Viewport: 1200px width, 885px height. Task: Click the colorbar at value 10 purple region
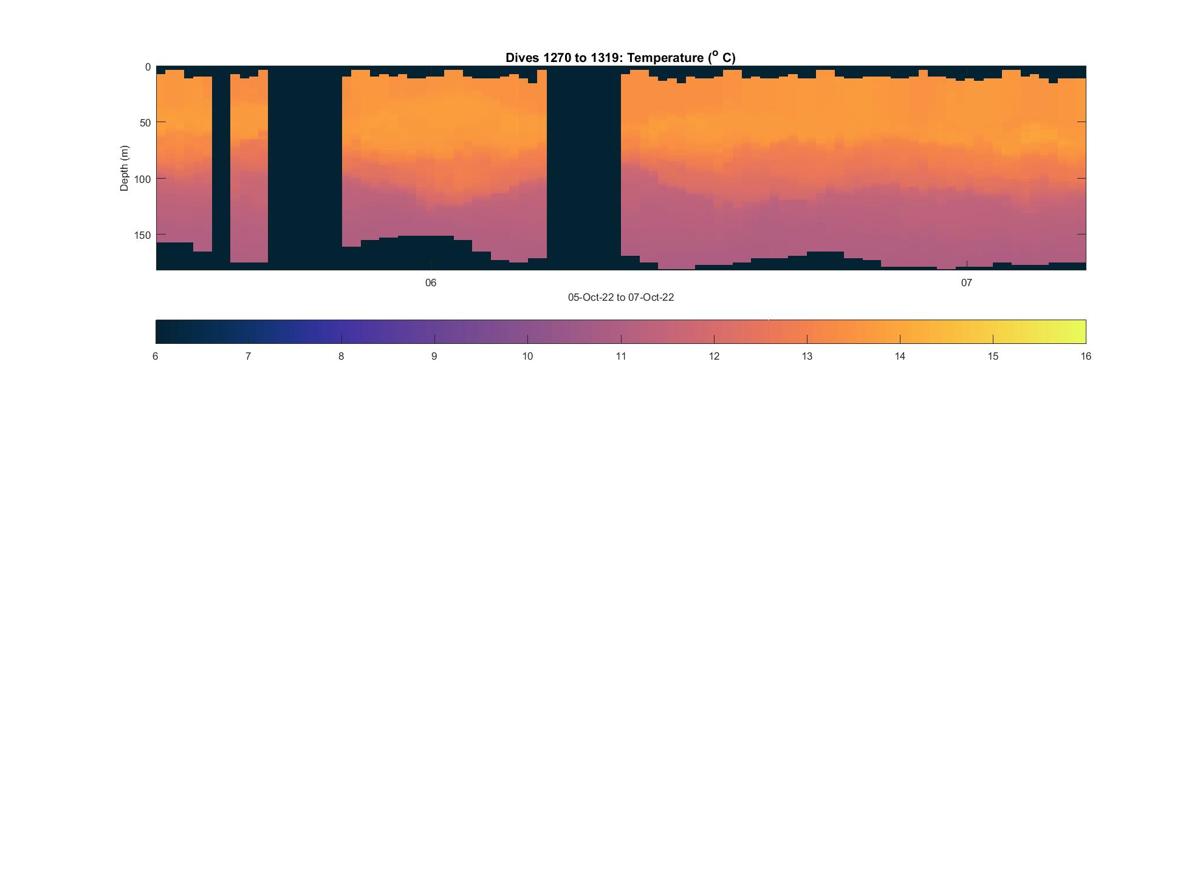[527, 331]
